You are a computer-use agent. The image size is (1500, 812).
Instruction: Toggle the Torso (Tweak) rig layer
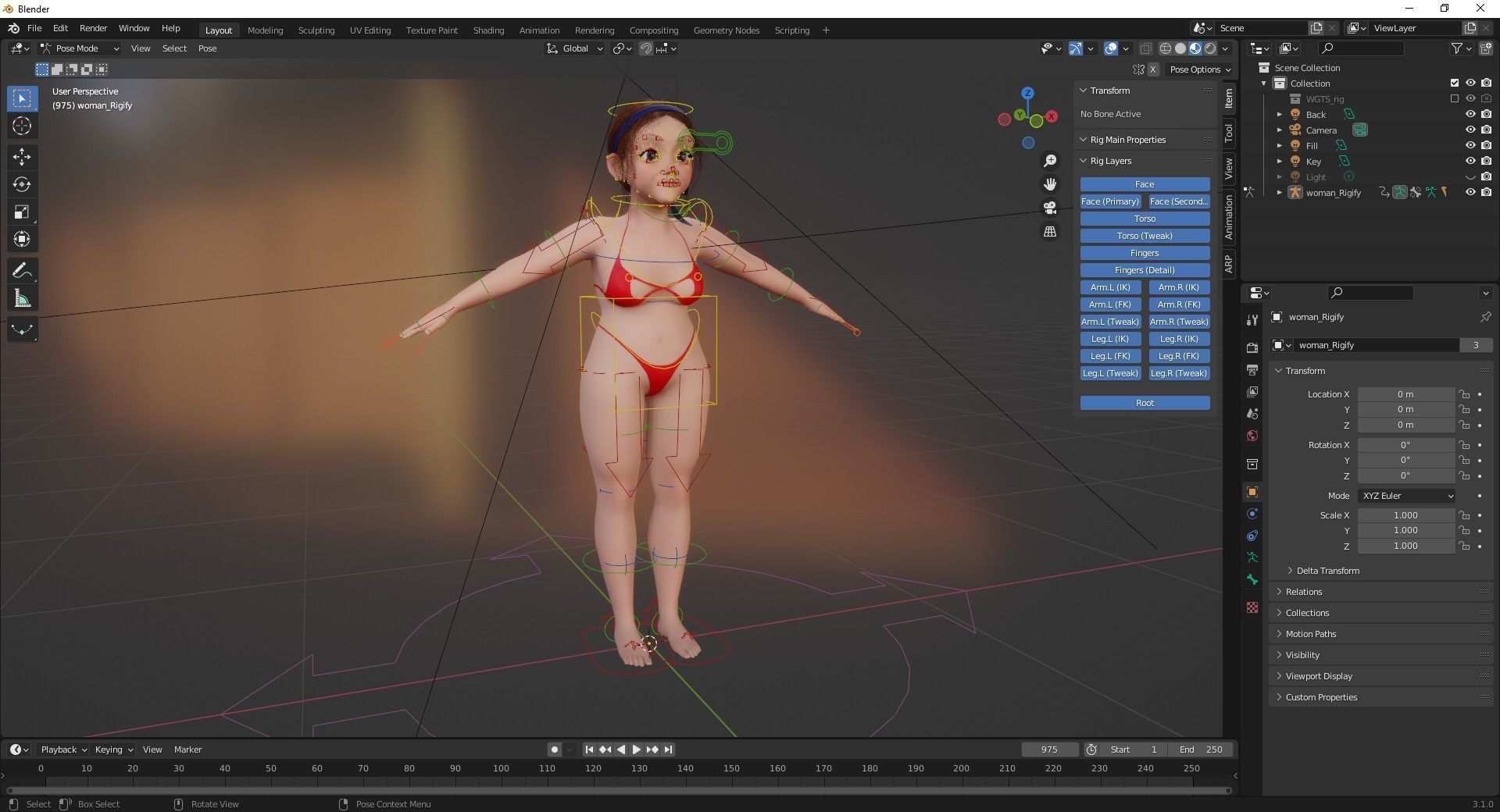[x=1145, y=236]
